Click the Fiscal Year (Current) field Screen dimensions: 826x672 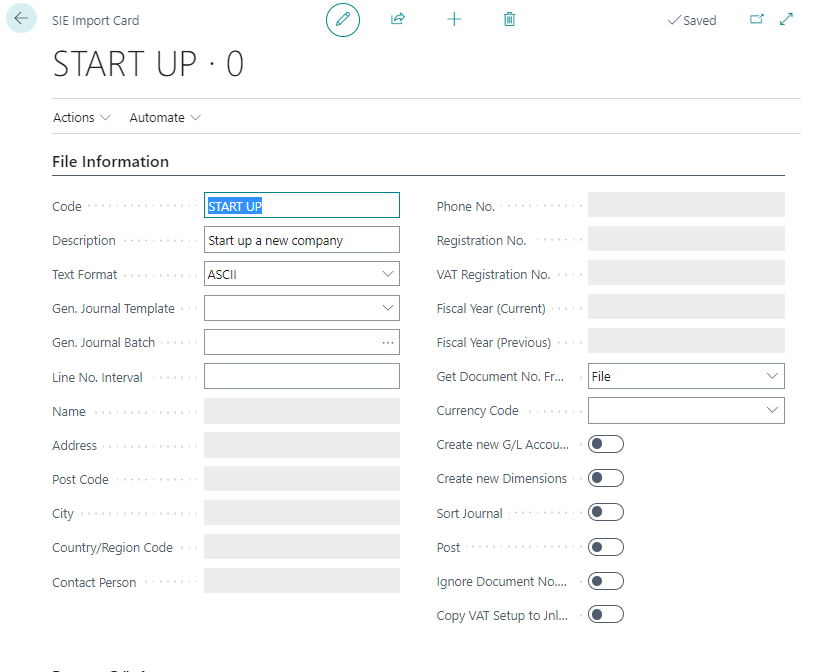coord(686,307)
